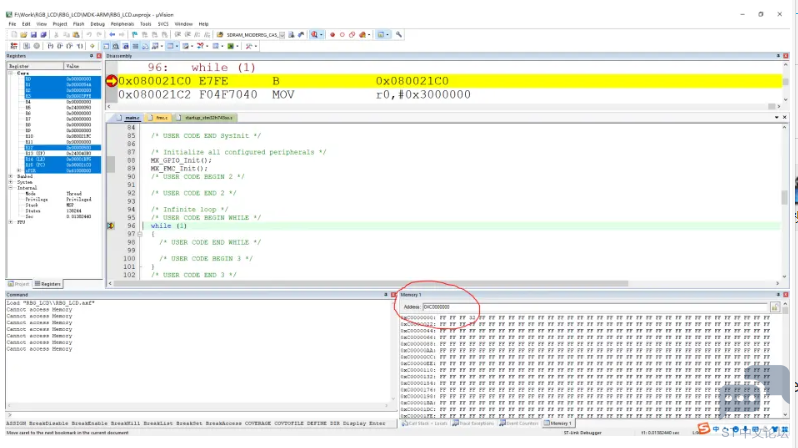Screen dimensions: 798x448
Task: Open the Watch Windows dropdown arrow
Action: [162, 46]
